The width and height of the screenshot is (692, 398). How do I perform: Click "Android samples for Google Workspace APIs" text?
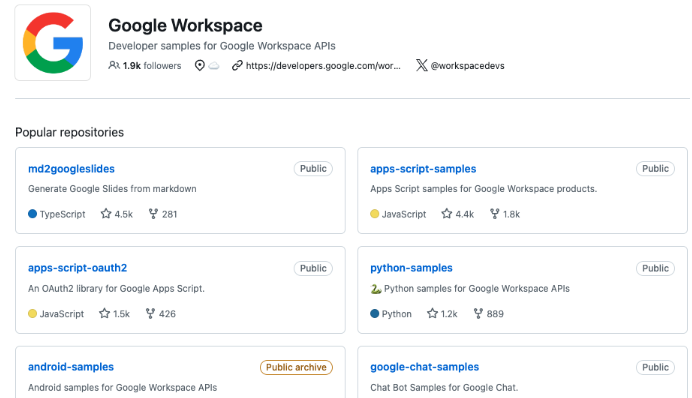122,388
